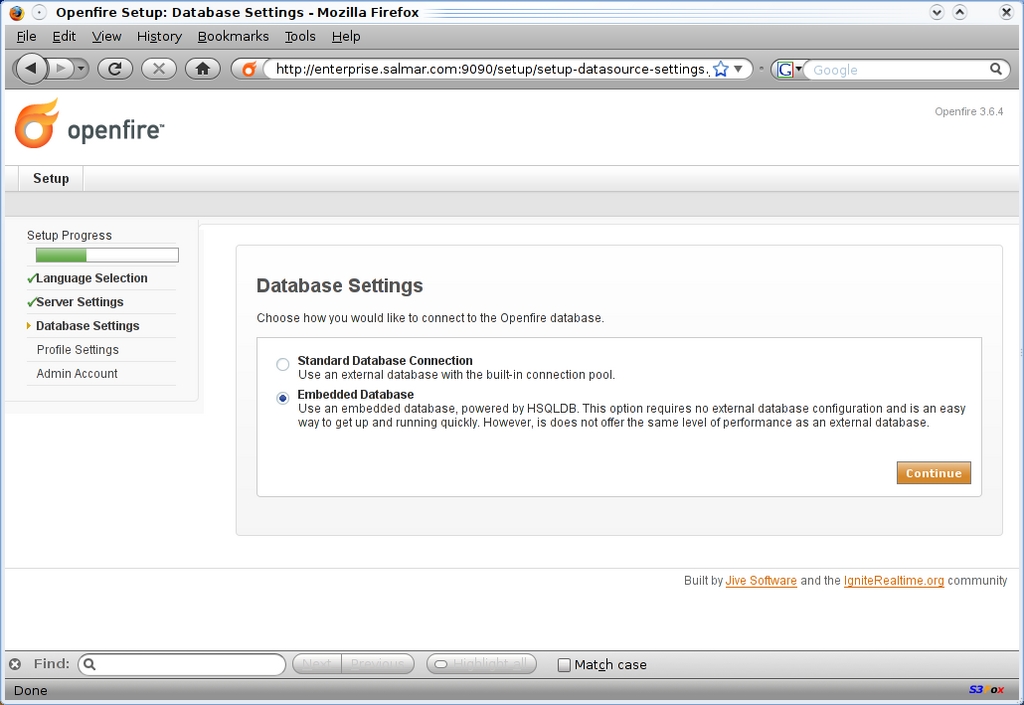1024x705 pixels.
Task: Click the Stop loading button
Action: pos(159,68)
